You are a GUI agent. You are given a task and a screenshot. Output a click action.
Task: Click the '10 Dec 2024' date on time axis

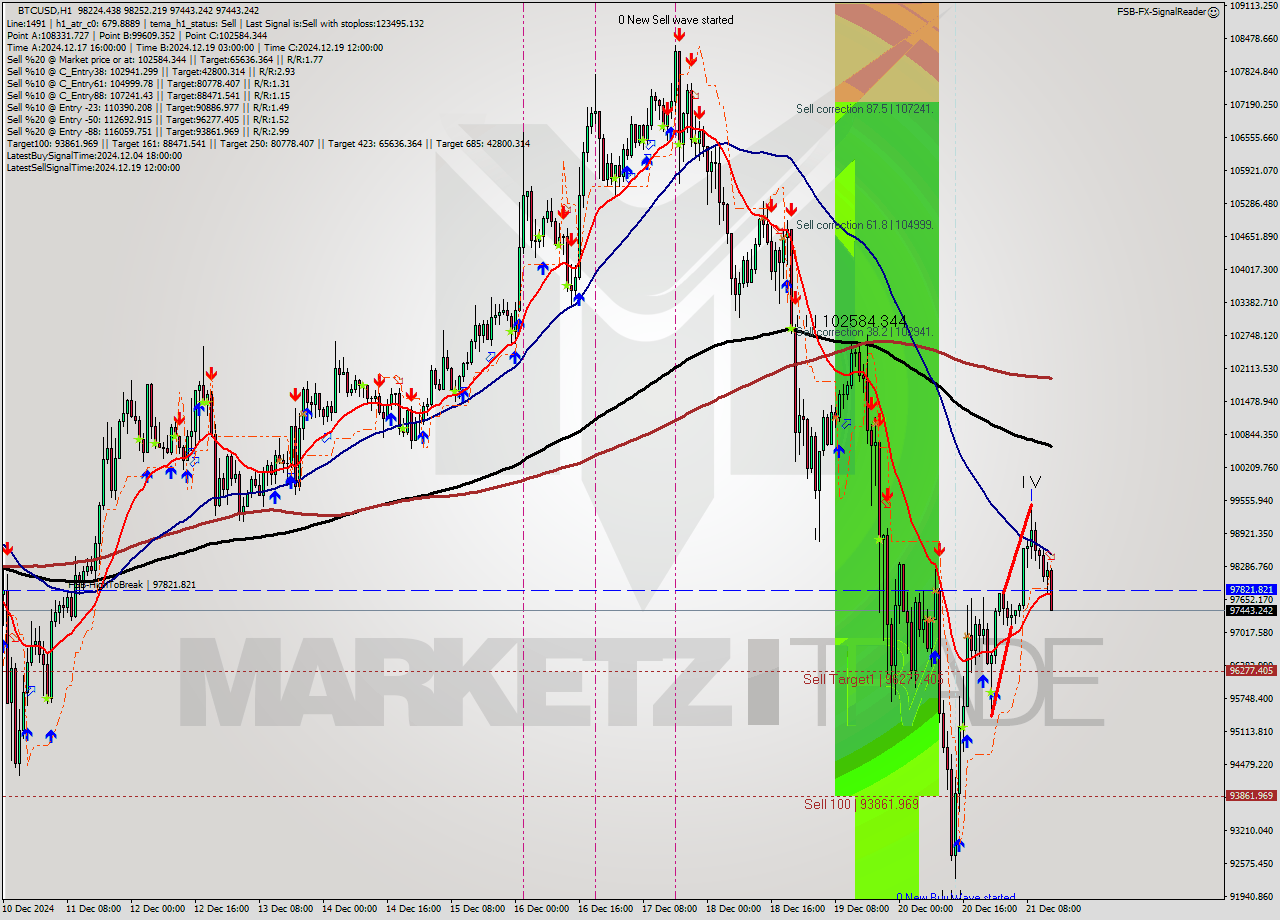pyautogui.click(x=28, y=909)
